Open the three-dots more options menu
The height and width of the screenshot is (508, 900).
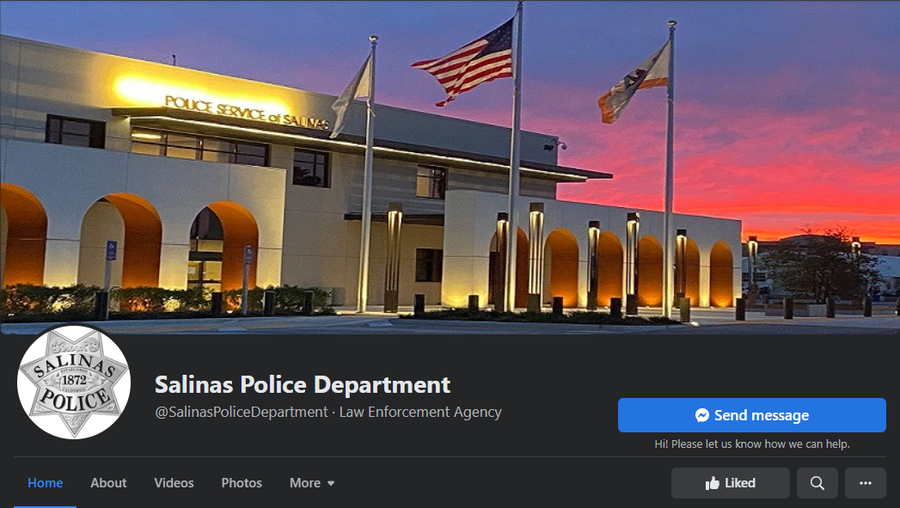[x=866, y=483]
